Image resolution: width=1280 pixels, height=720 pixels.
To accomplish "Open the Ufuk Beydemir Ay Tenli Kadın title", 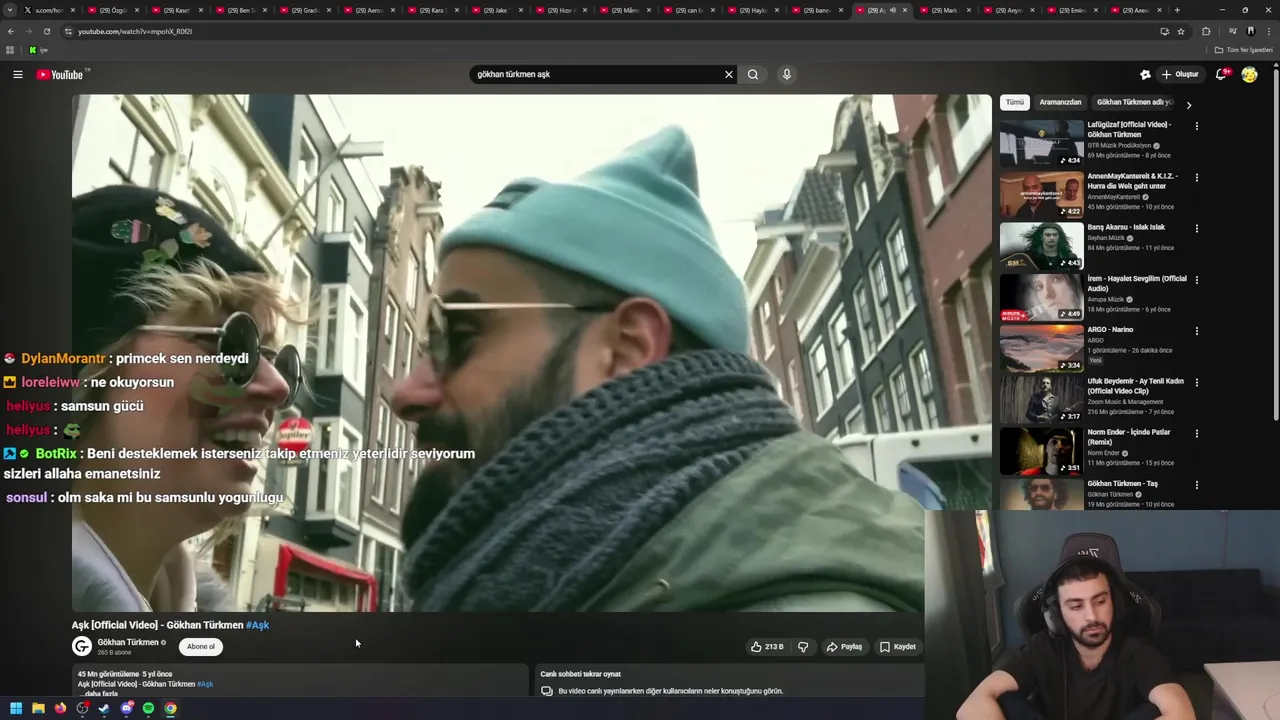I will coord(1136,386).
